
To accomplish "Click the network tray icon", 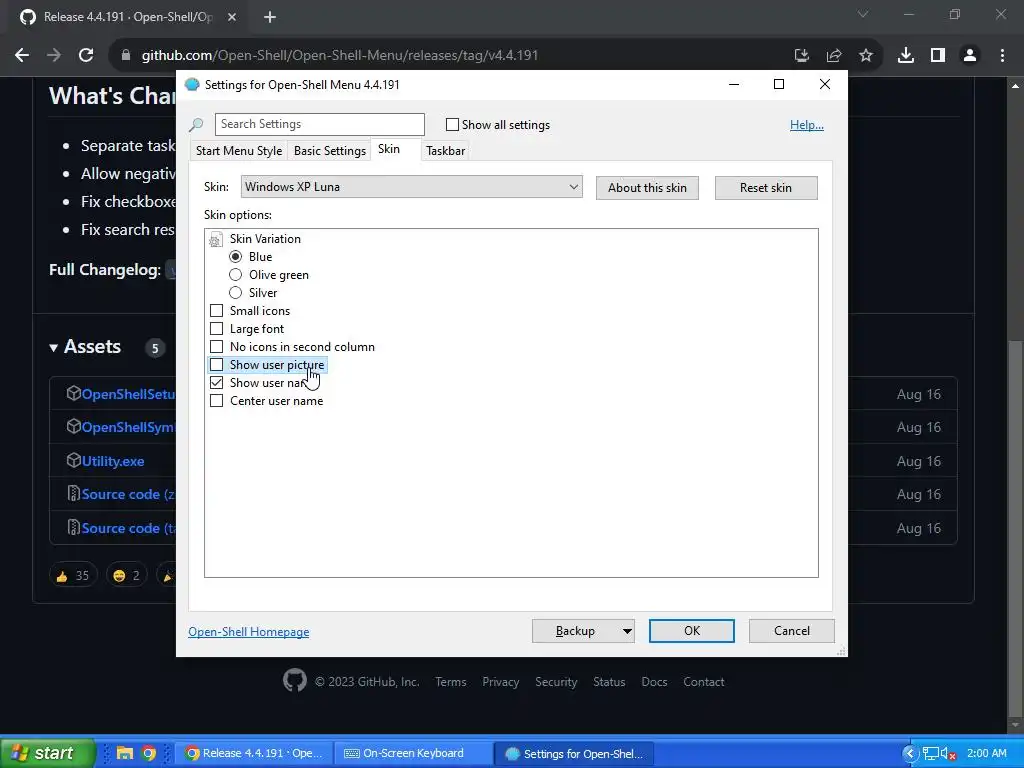I will click(930, 754).
